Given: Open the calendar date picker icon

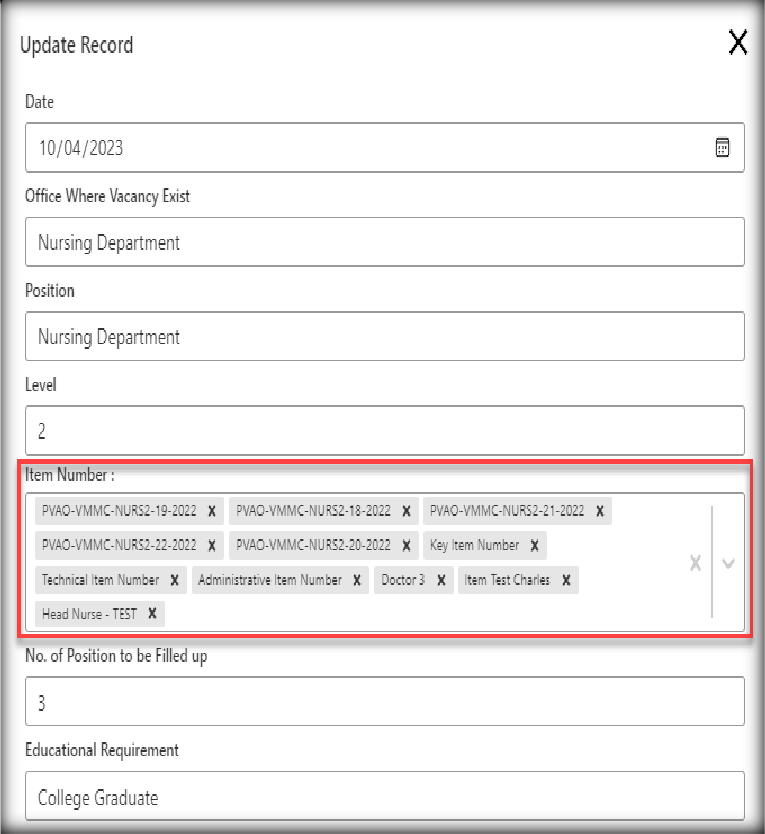Looking at the screenshot, I should [x=722, y=148].
